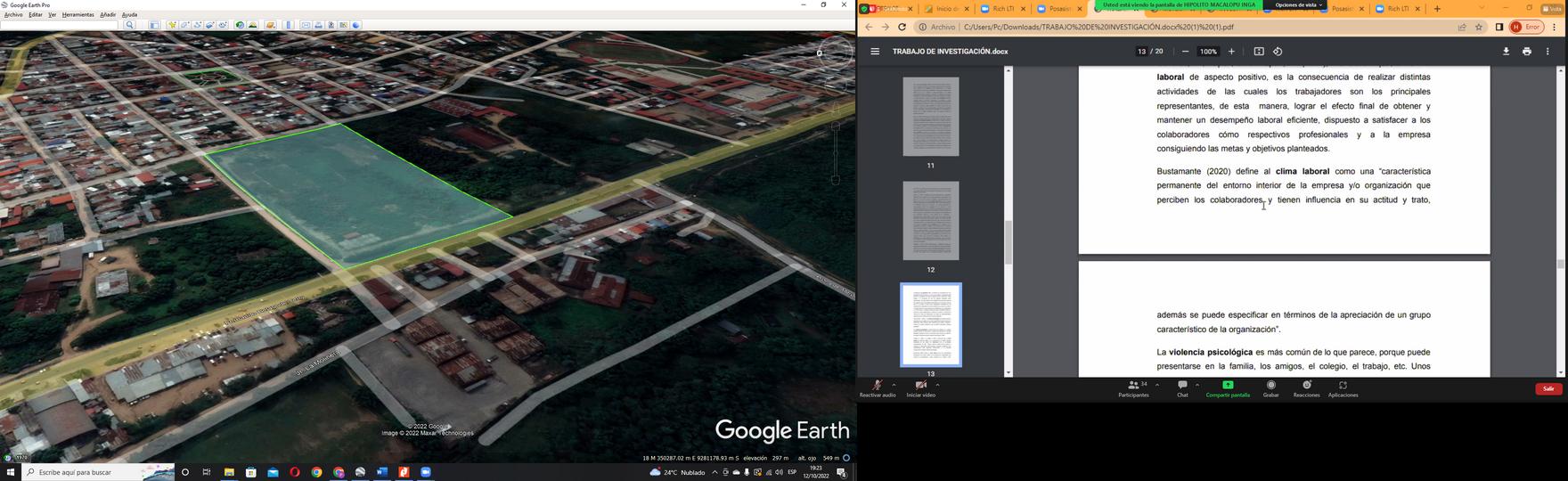The image size is (1568, 481).
Task: Open the Ayuda menu
Action: [129, 15]
